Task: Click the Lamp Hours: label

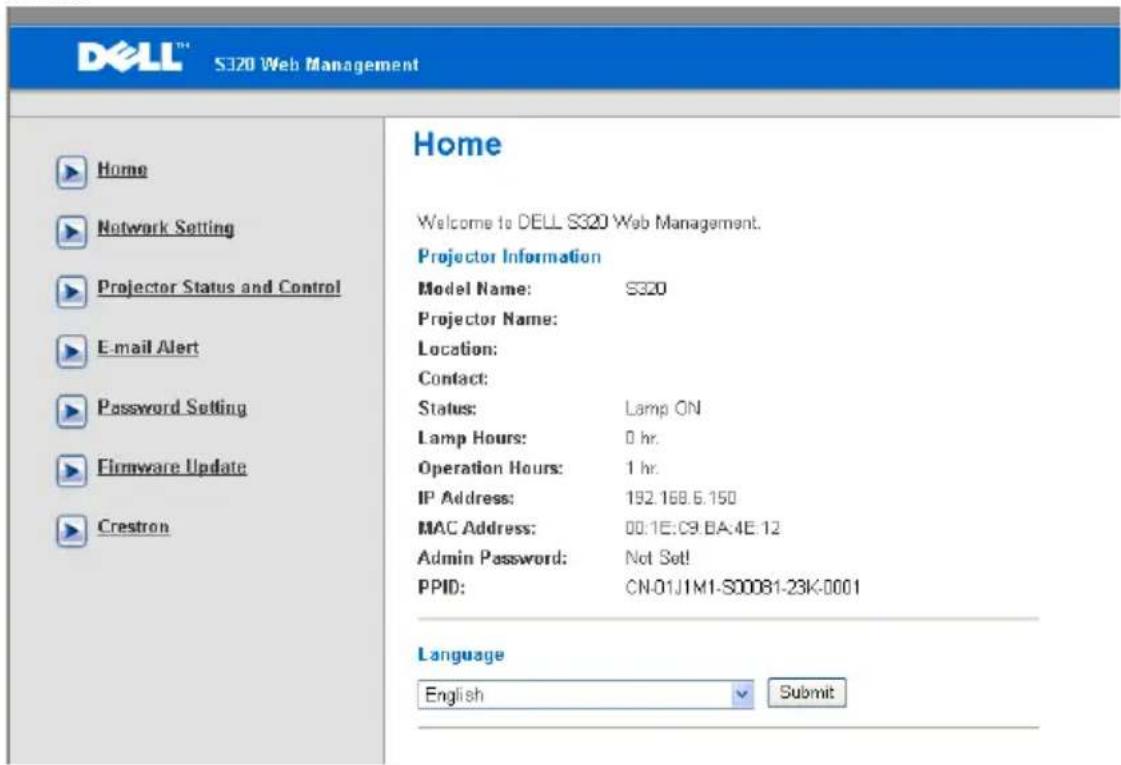Action: click(472, 438)
